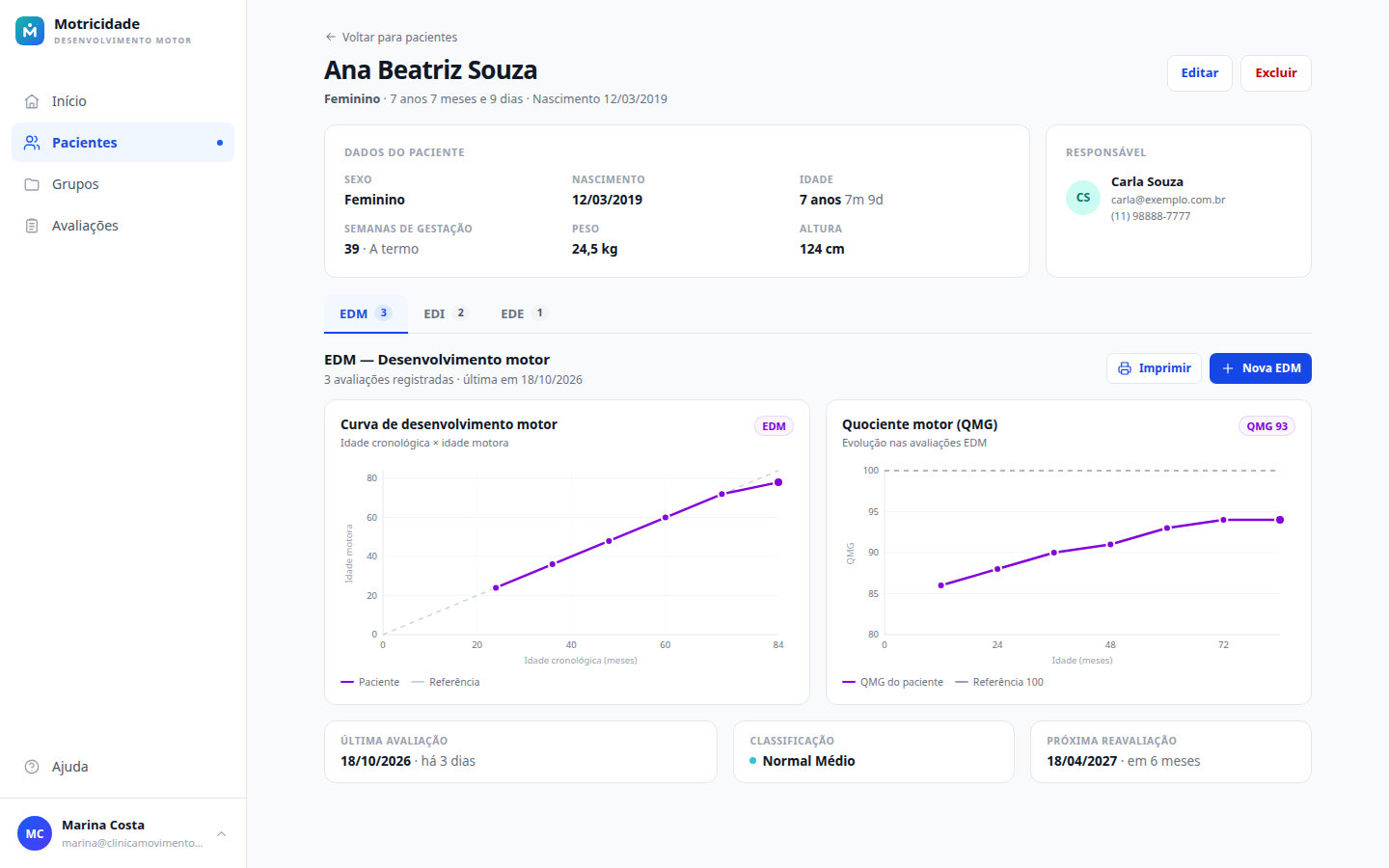1389x868 pixels.
Task: Switch to the EDM tab
Action: [366, 314]
